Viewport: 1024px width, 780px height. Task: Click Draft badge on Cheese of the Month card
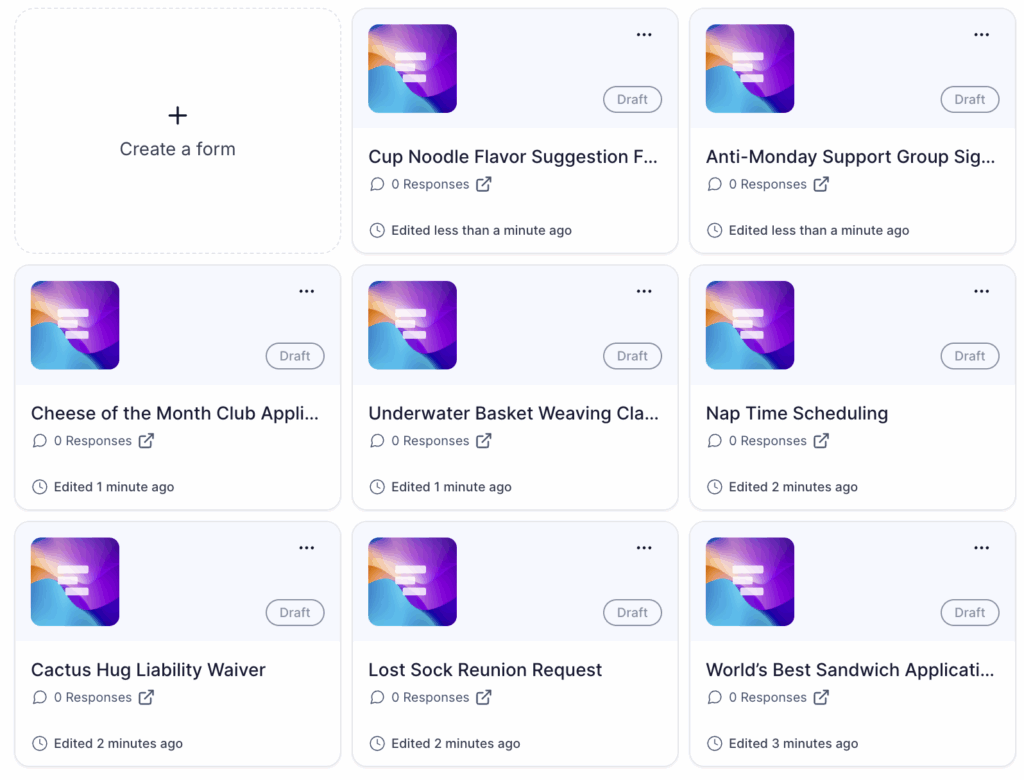point(295,356)
